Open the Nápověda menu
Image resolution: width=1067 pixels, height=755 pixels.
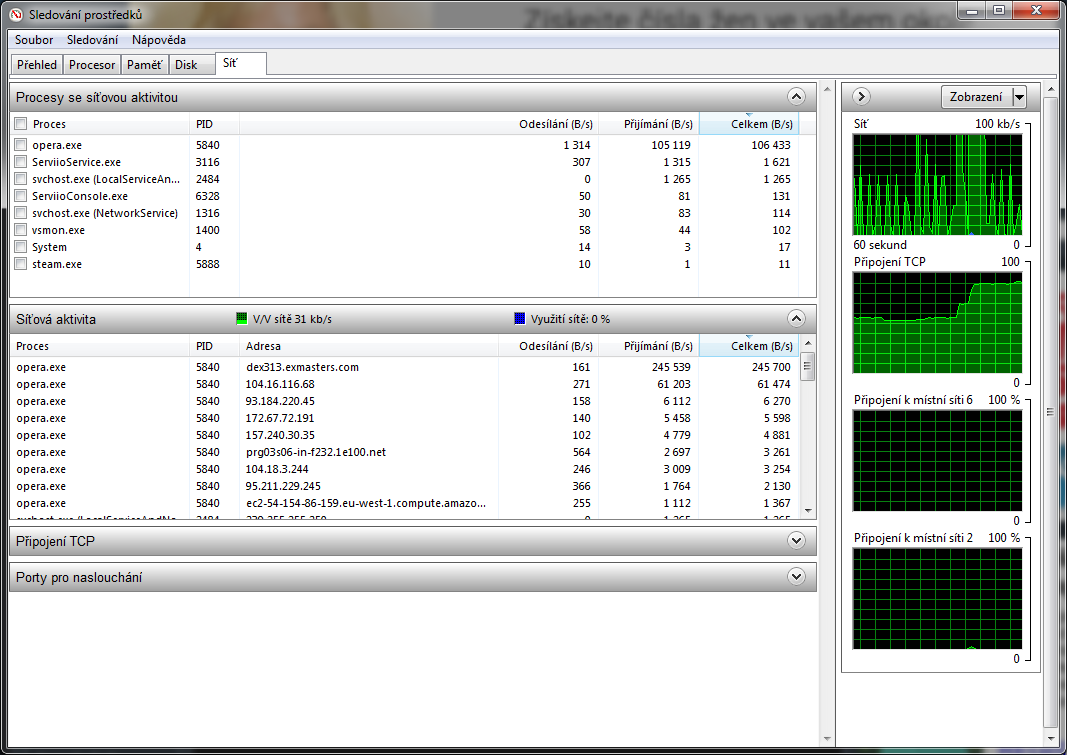[158, 40]
